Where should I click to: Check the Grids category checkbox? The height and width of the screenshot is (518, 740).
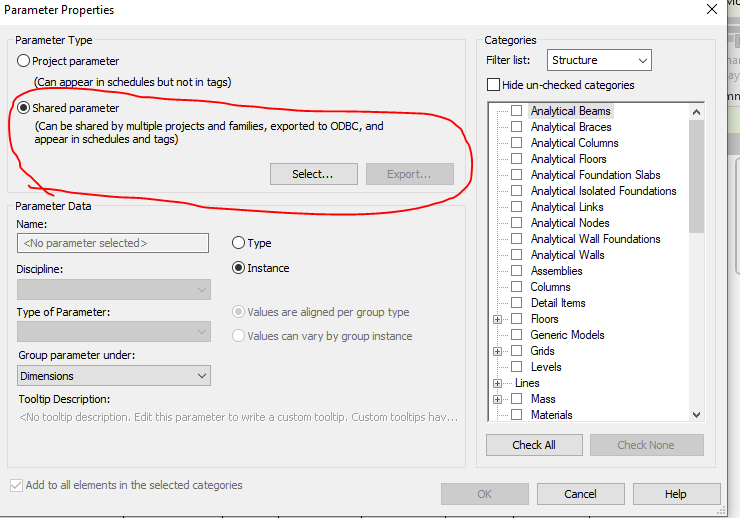pyautogui.click(x=517, y=351)
